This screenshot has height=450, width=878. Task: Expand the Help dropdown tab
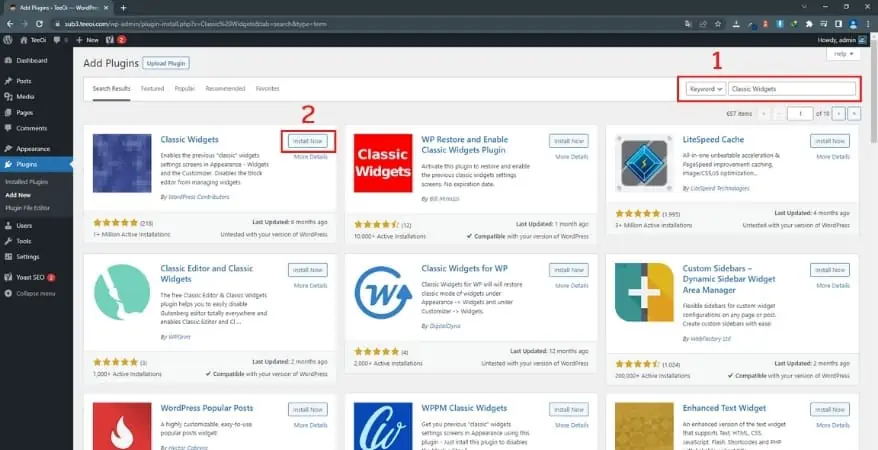(x=843, y=54)
